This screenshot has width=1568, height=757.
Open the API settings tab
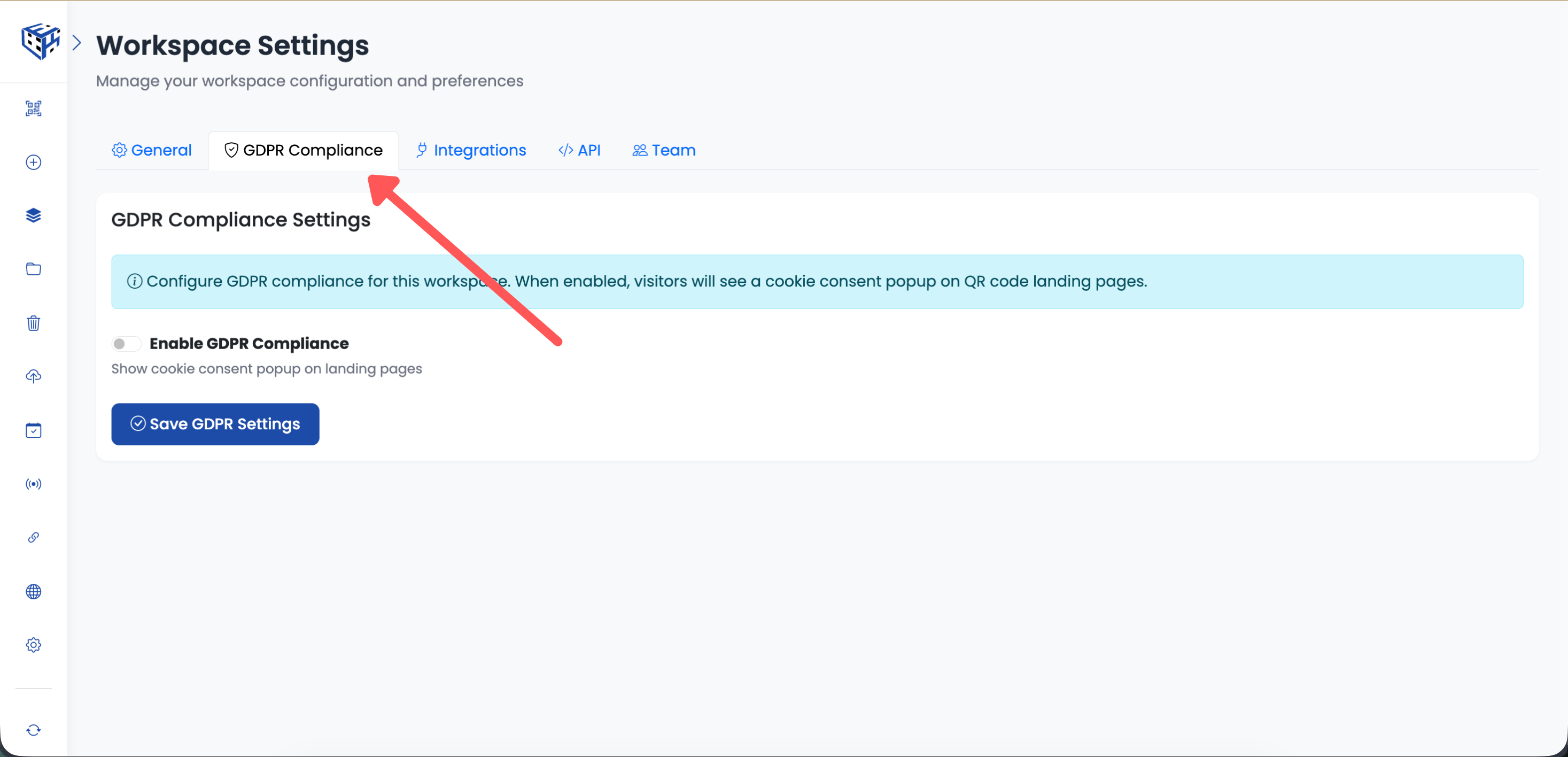coord(579,150)
